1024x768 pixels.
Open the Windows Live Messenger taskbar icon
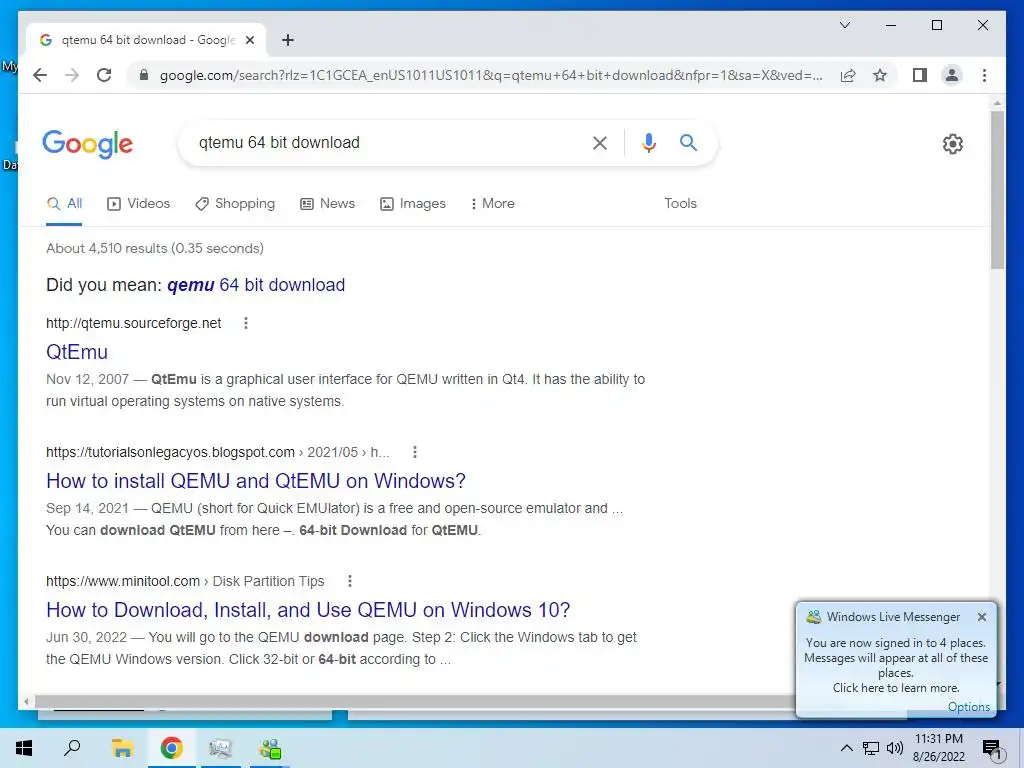(270, 748)
